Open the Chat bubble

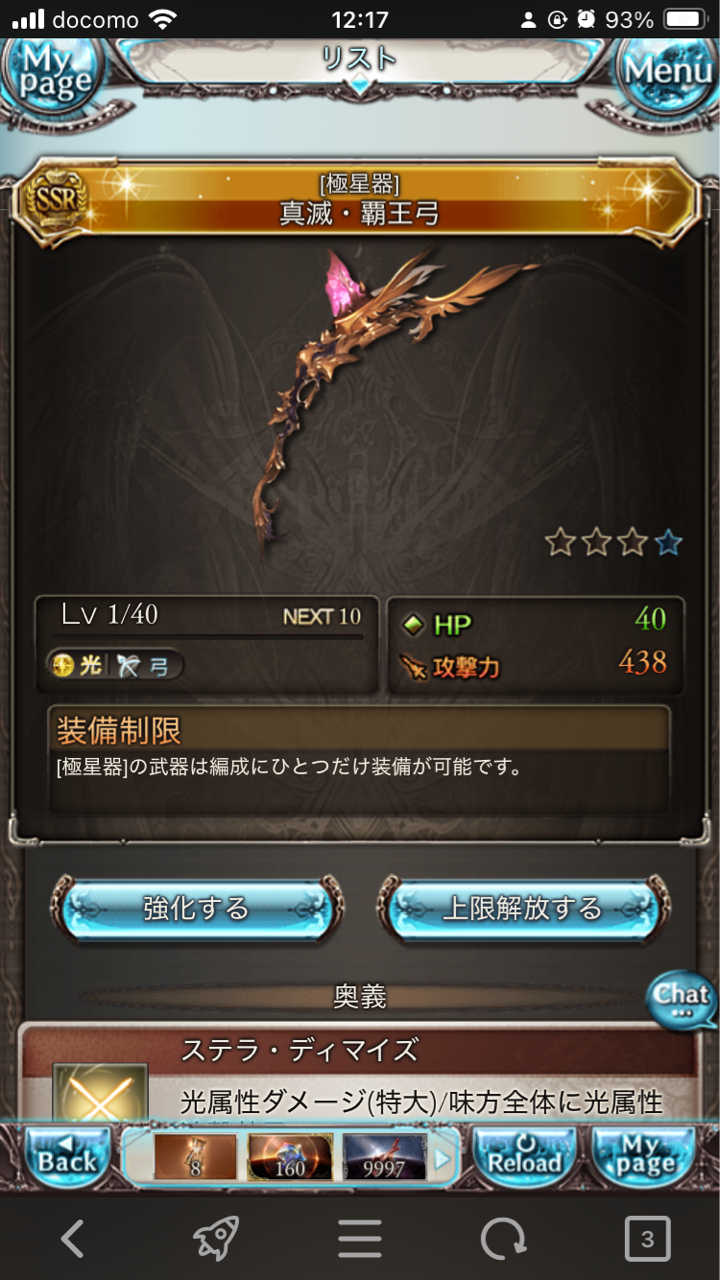coord(682,999)
